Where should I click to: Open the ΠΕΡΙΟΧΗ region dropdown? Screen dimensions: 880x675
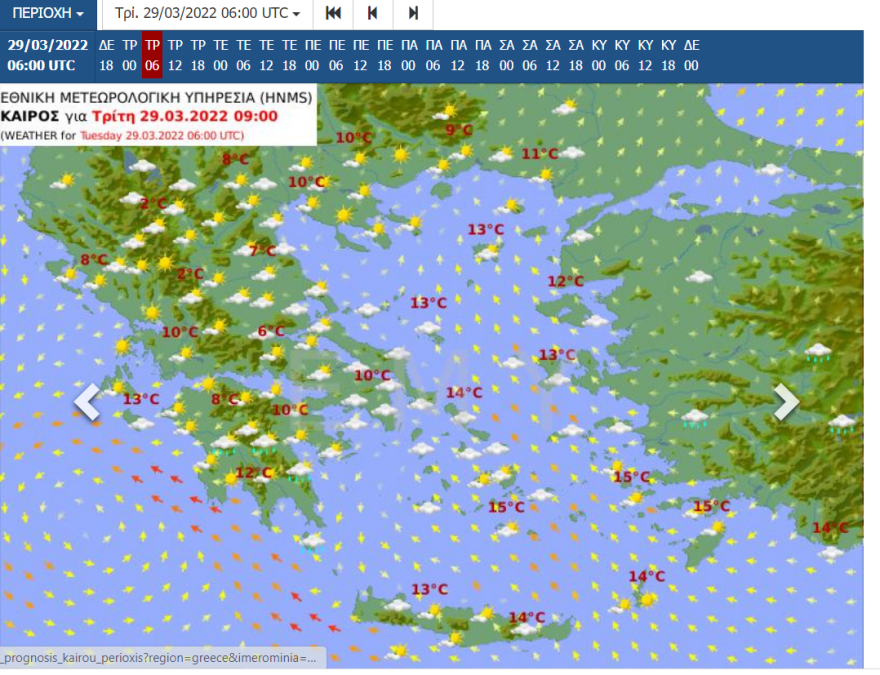click(x=46, y=14)
